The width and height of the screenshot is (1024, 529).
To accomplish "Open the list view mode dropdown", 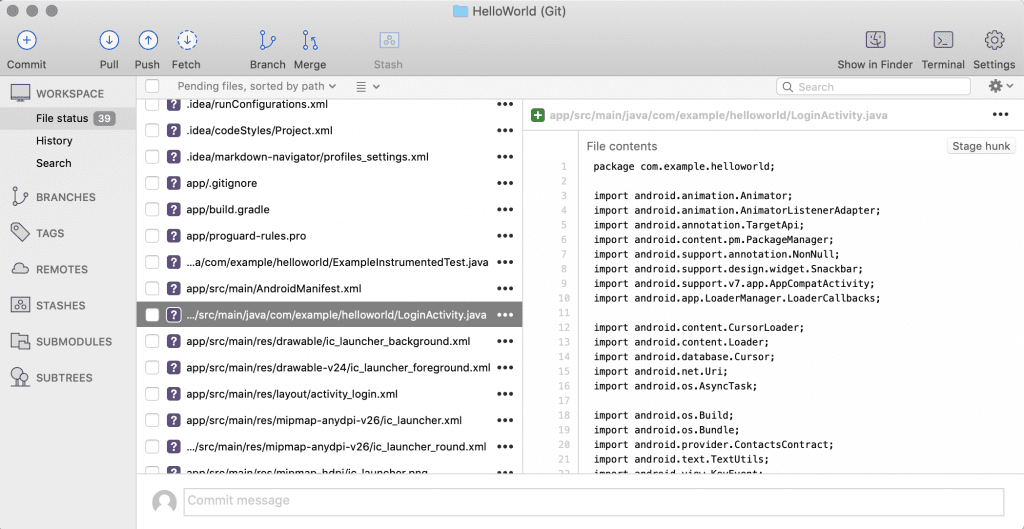I will tap(368, 86).
